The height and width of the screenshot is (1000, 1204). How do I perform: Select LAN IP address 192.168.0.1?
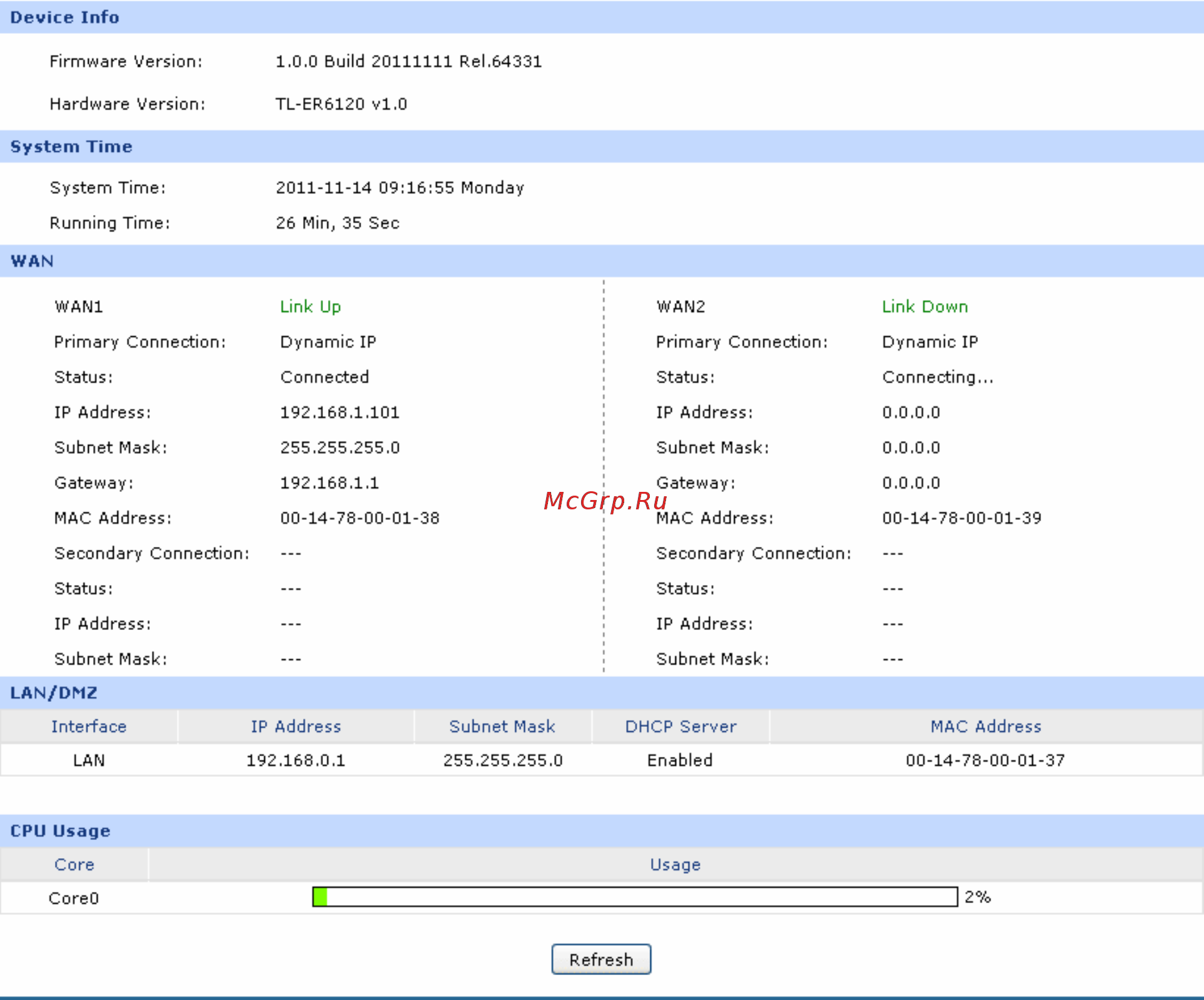(296, 760)
